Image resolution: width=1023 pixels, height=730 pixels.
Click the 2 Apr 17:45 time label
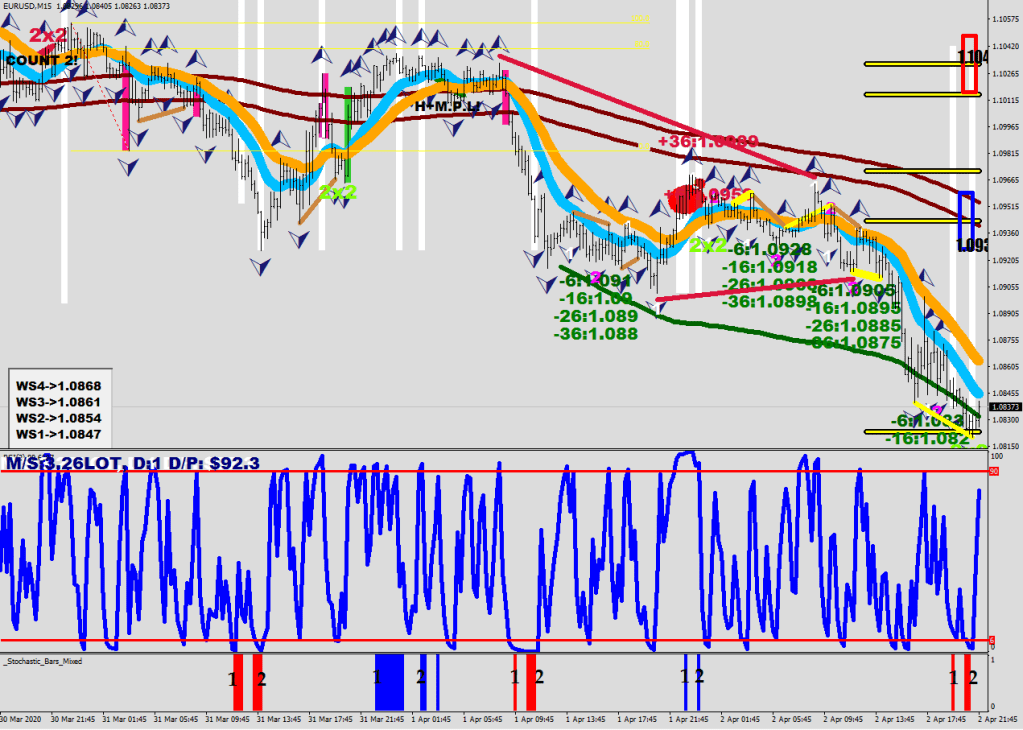pyautogui.click(x=944, y=719)
